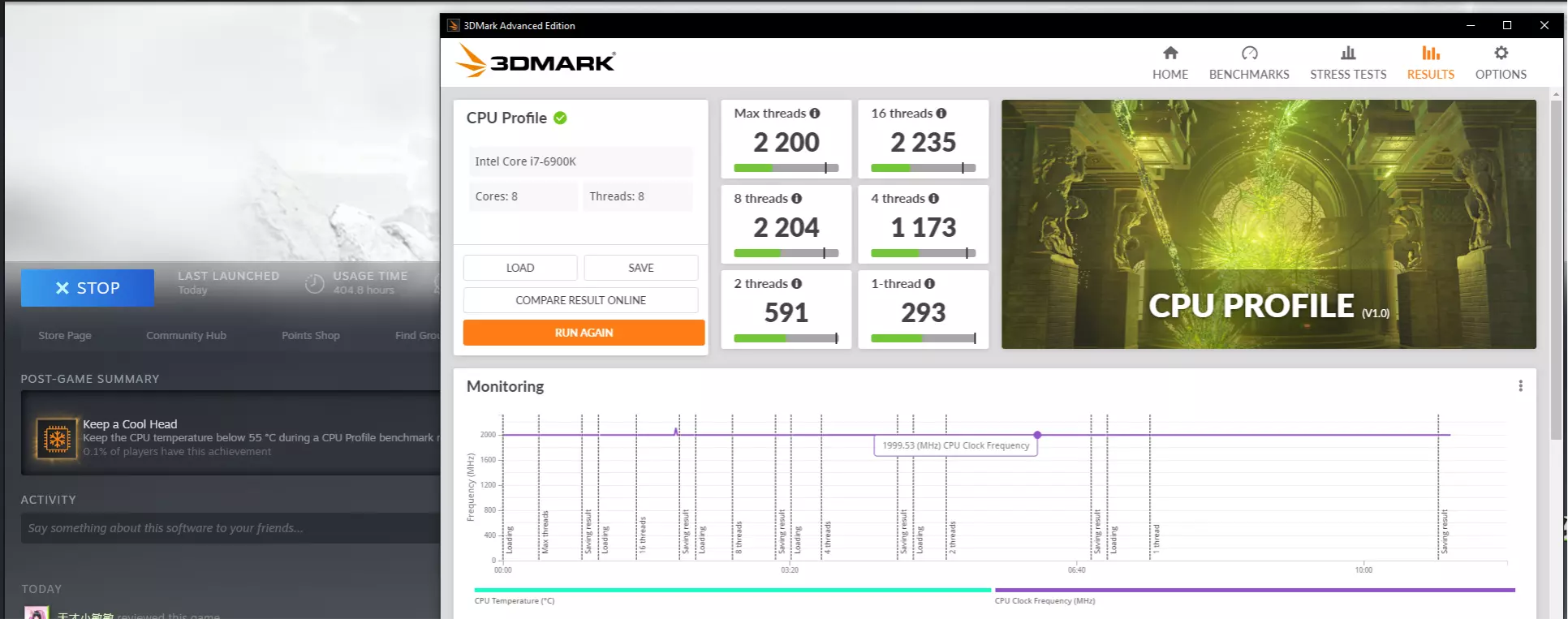Click the 1-thread score bar

point(924,338)
